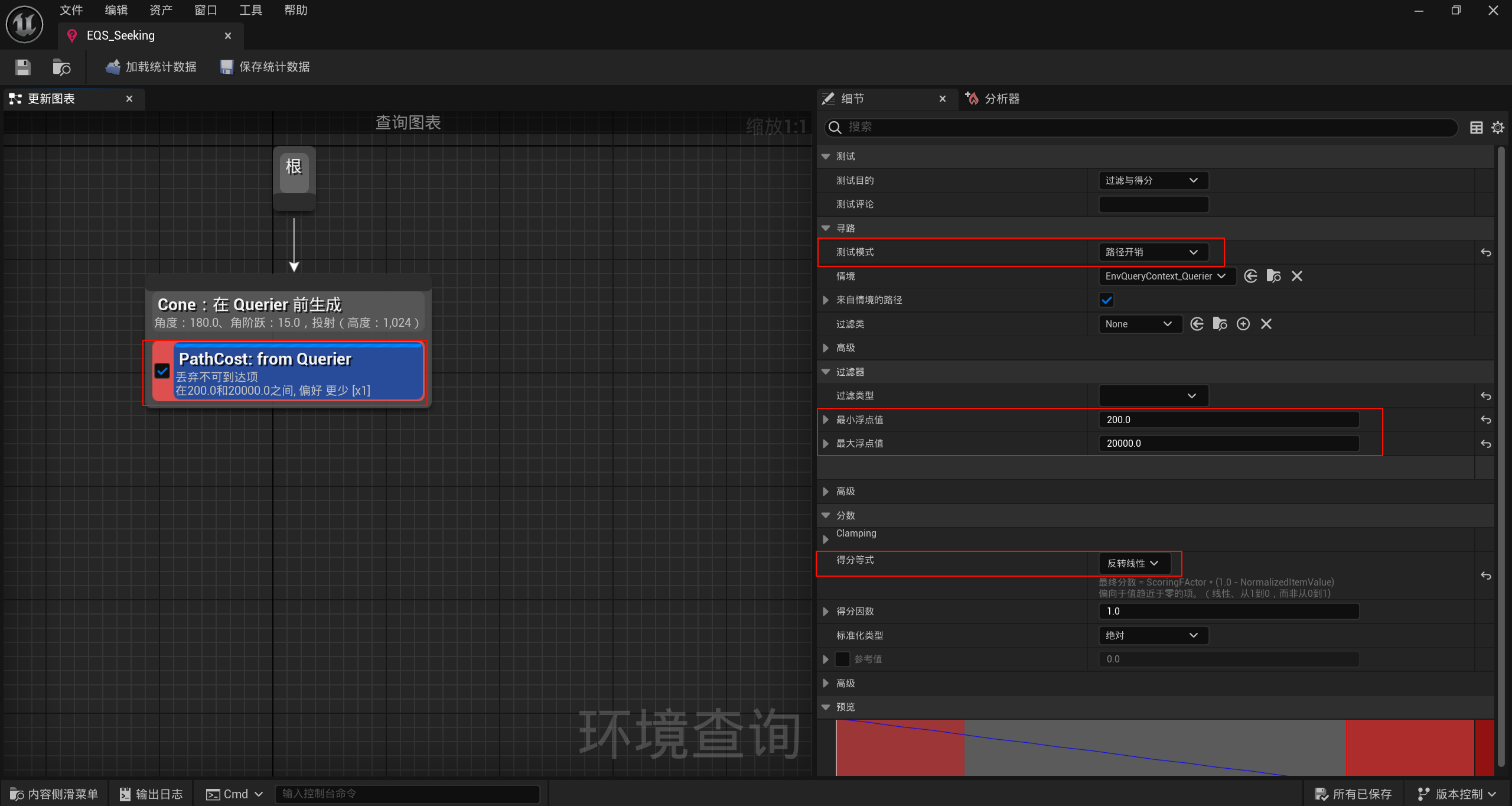Click the 最大浮点值 20000.0 input field
This screenshot has width=1512, height=806.
(x=1228, y=443)
